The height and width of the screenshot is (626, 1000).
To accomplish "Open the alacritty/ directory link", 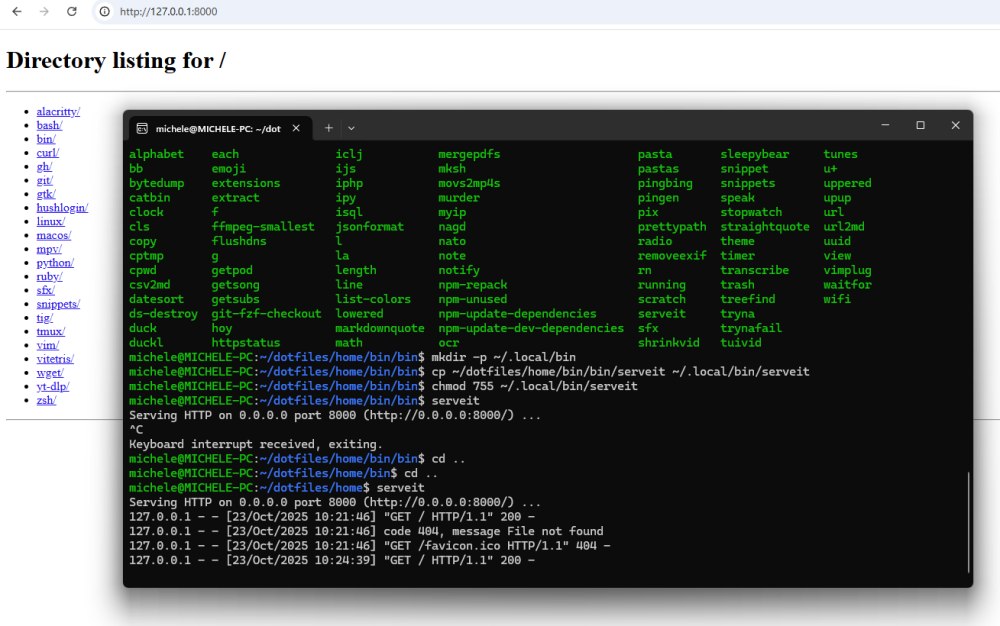I will (58, 112).
